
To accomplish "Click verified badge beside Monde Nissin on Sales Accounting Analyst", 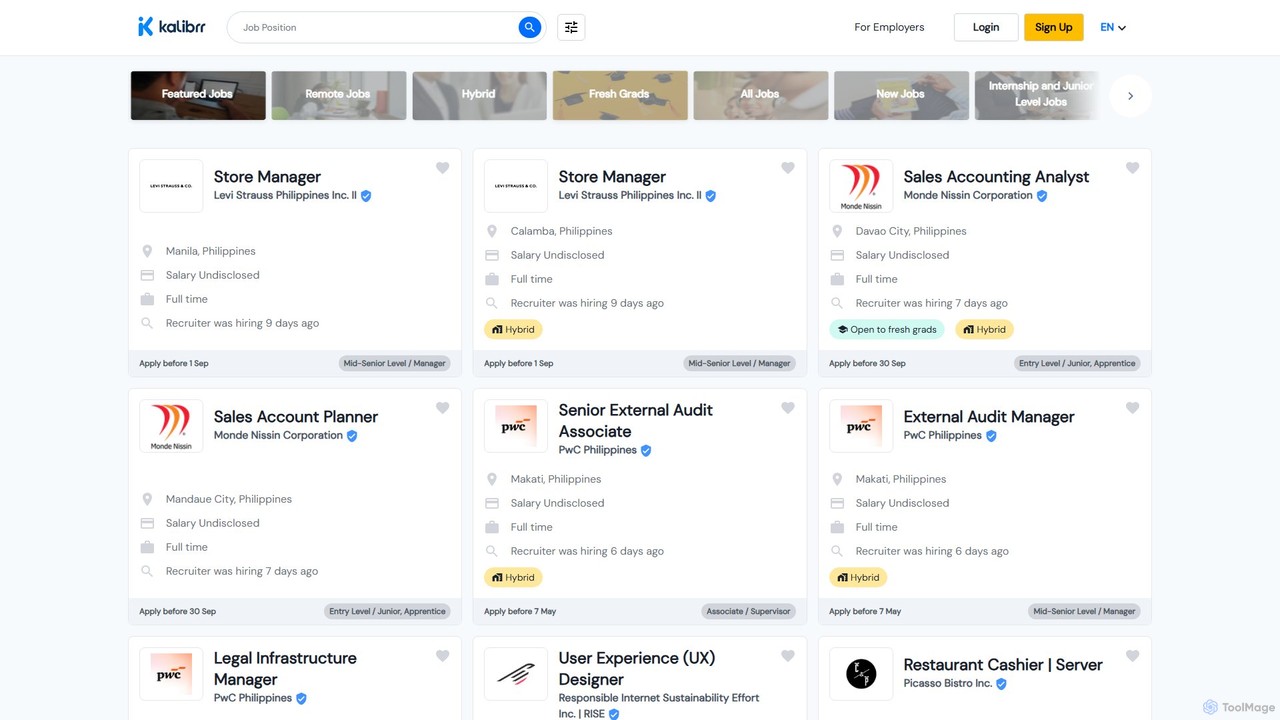I will tap(1042, 196).
